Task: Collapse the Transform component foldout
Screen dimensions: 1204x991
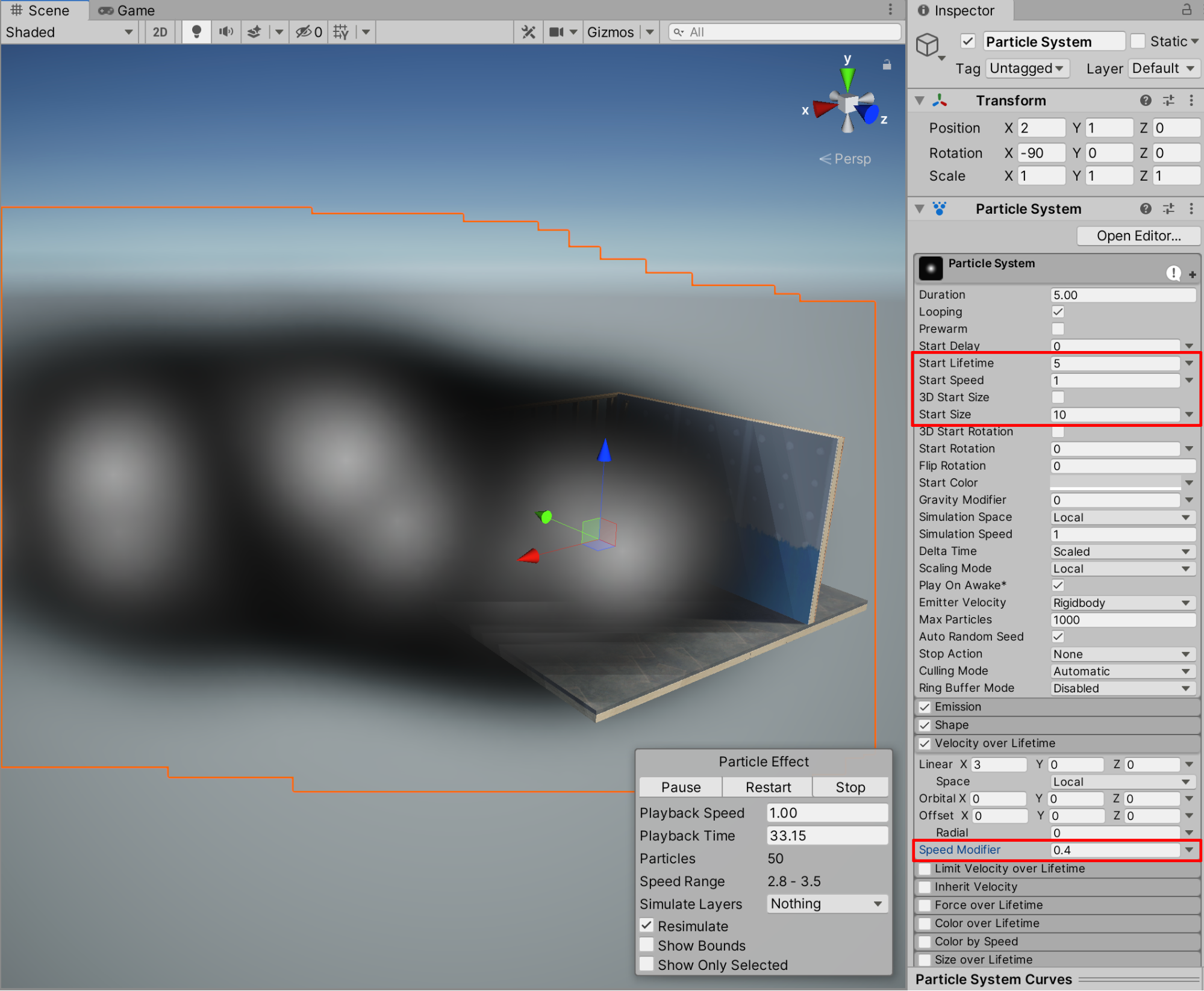Action: coord(919,101)
